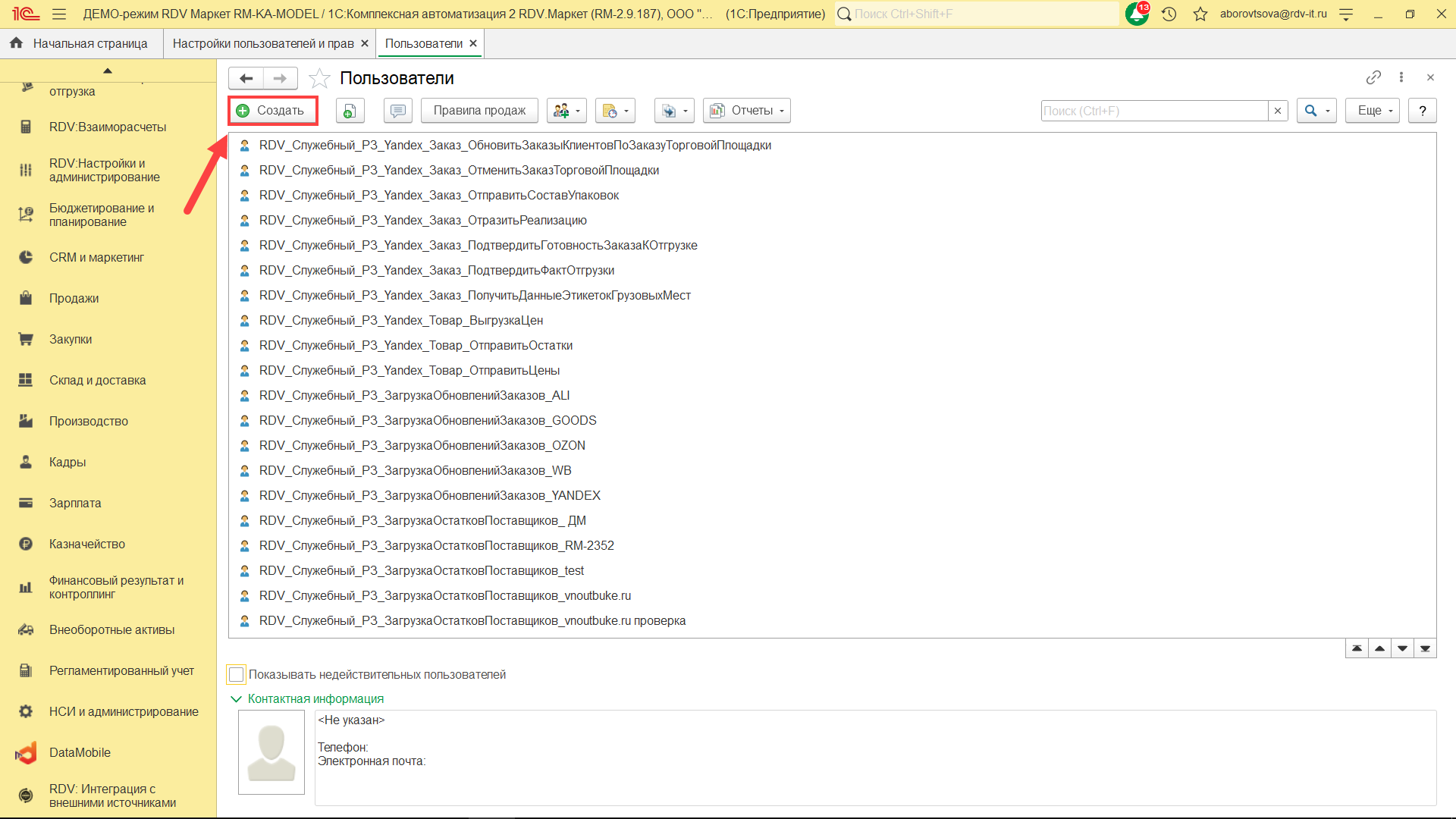Open the functions menu hamburger icon
Viewport: 1456px width, 819px height.
tap(59, 14)
